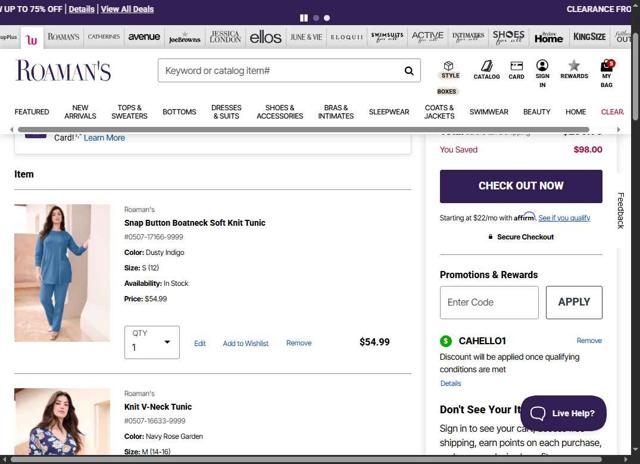Expand the QTY dropdown for Snap Button Tunic
Viewport: 640px width, 464px height.
(152, 342)
